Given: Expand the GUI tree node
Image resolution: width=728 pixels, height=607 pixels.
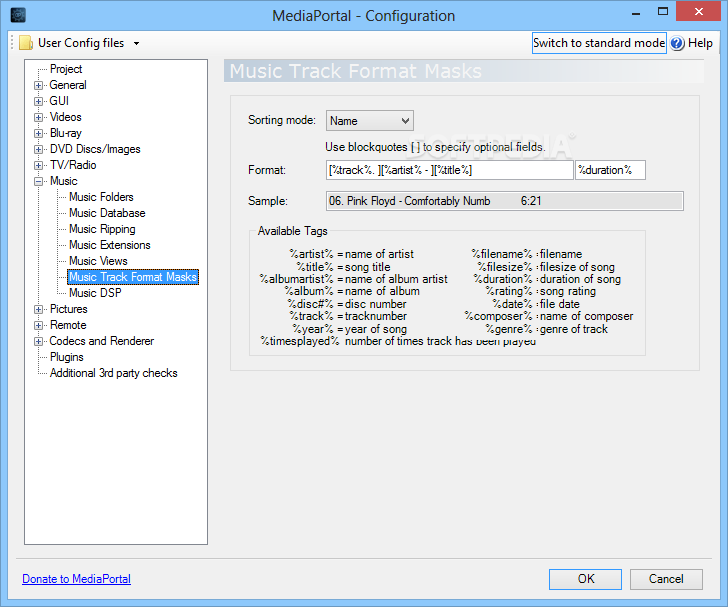Looking at the screenshot, I should [39, 101].
